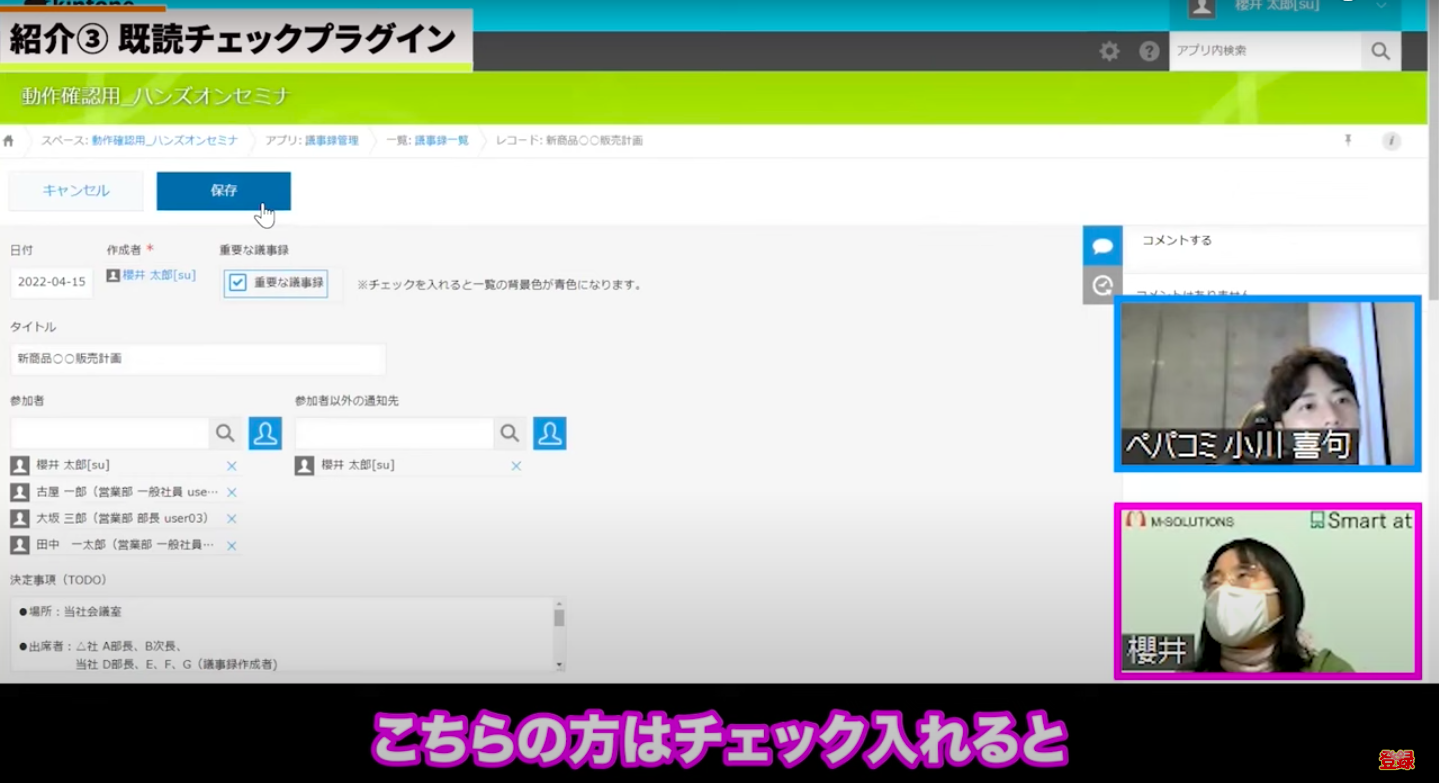Open user picker for 参加者以外の通知先

550,433
